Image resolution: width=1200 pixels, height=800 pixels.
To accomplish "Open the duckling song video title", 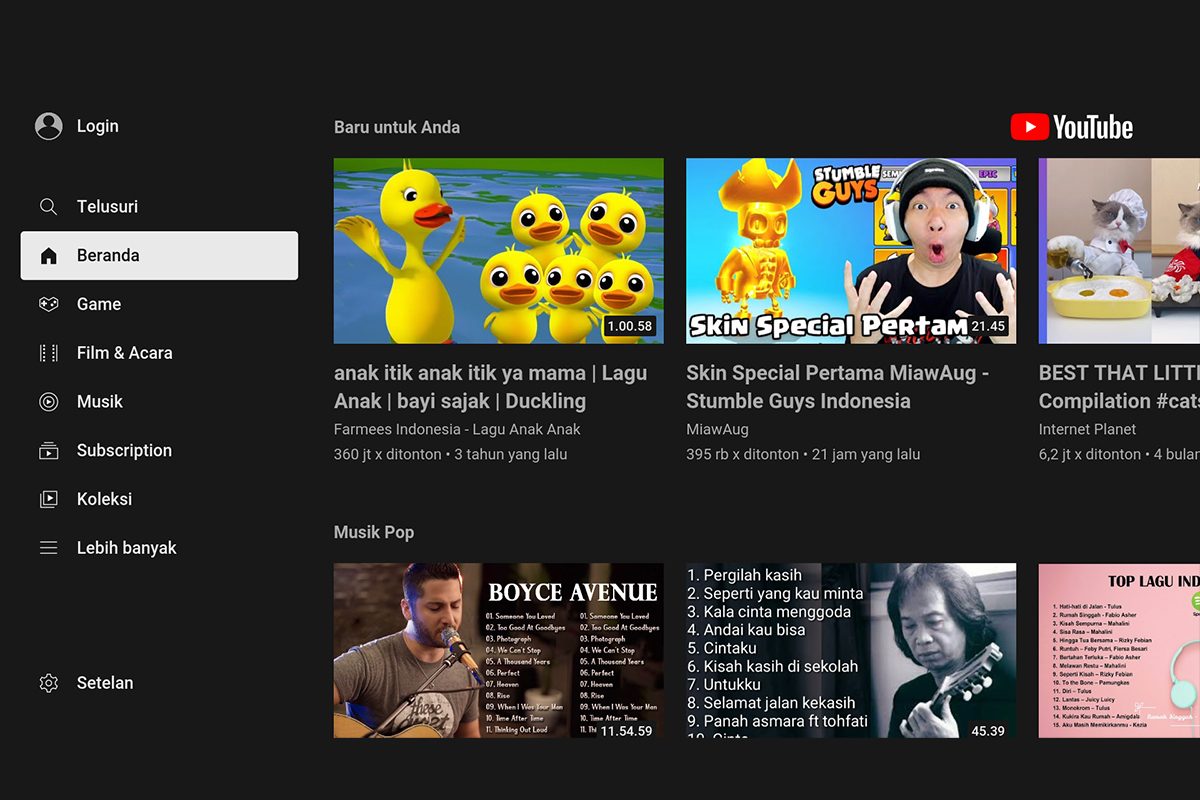I will (x=490, y=387).
